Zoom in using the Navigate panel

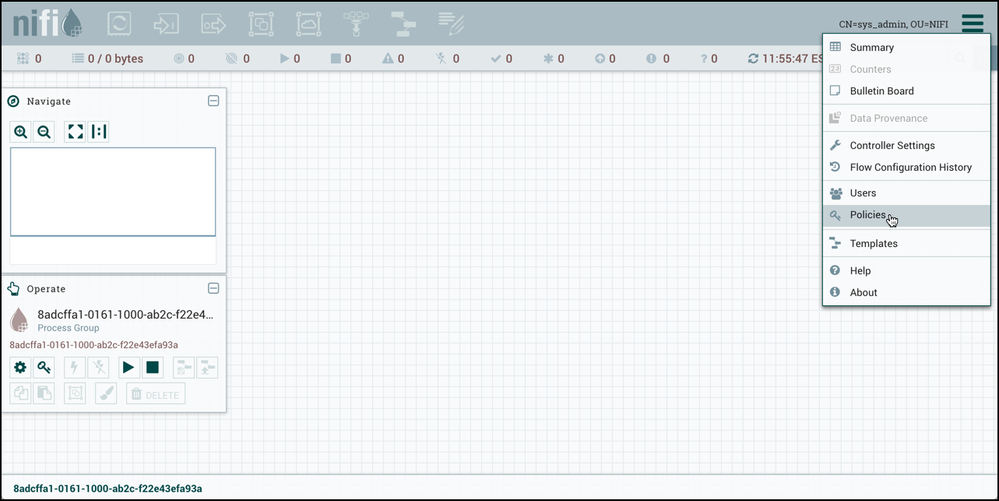(x=20, y=132)
